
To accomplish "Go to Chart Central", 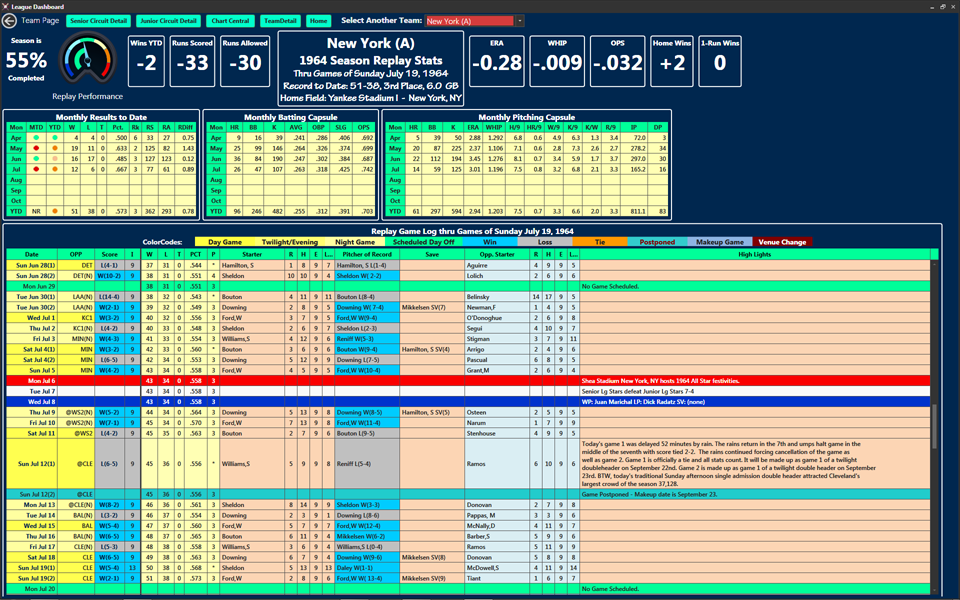I will coord(230,21).
